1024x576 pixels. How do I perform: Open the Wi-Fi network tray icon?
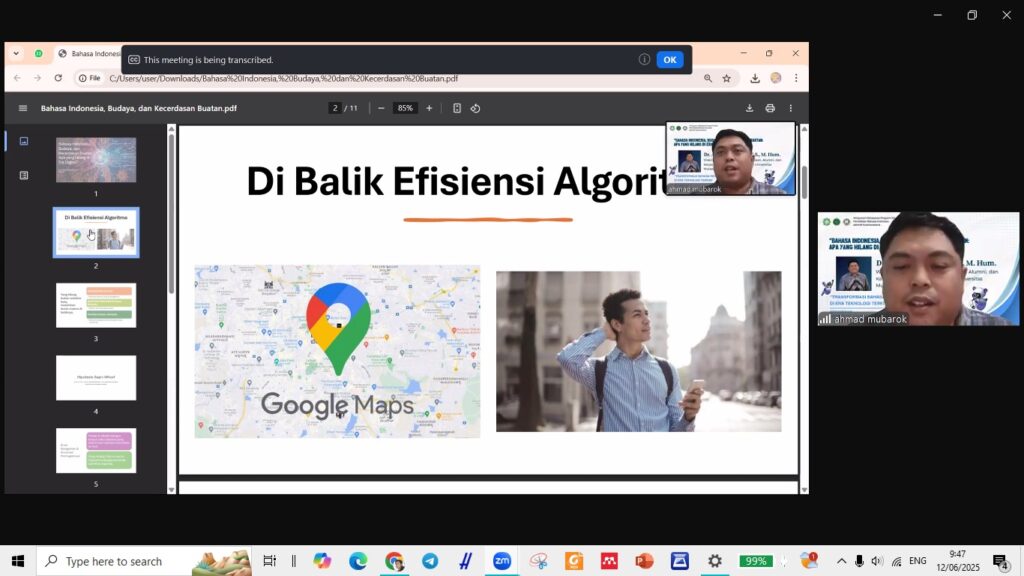pos(897,561)
